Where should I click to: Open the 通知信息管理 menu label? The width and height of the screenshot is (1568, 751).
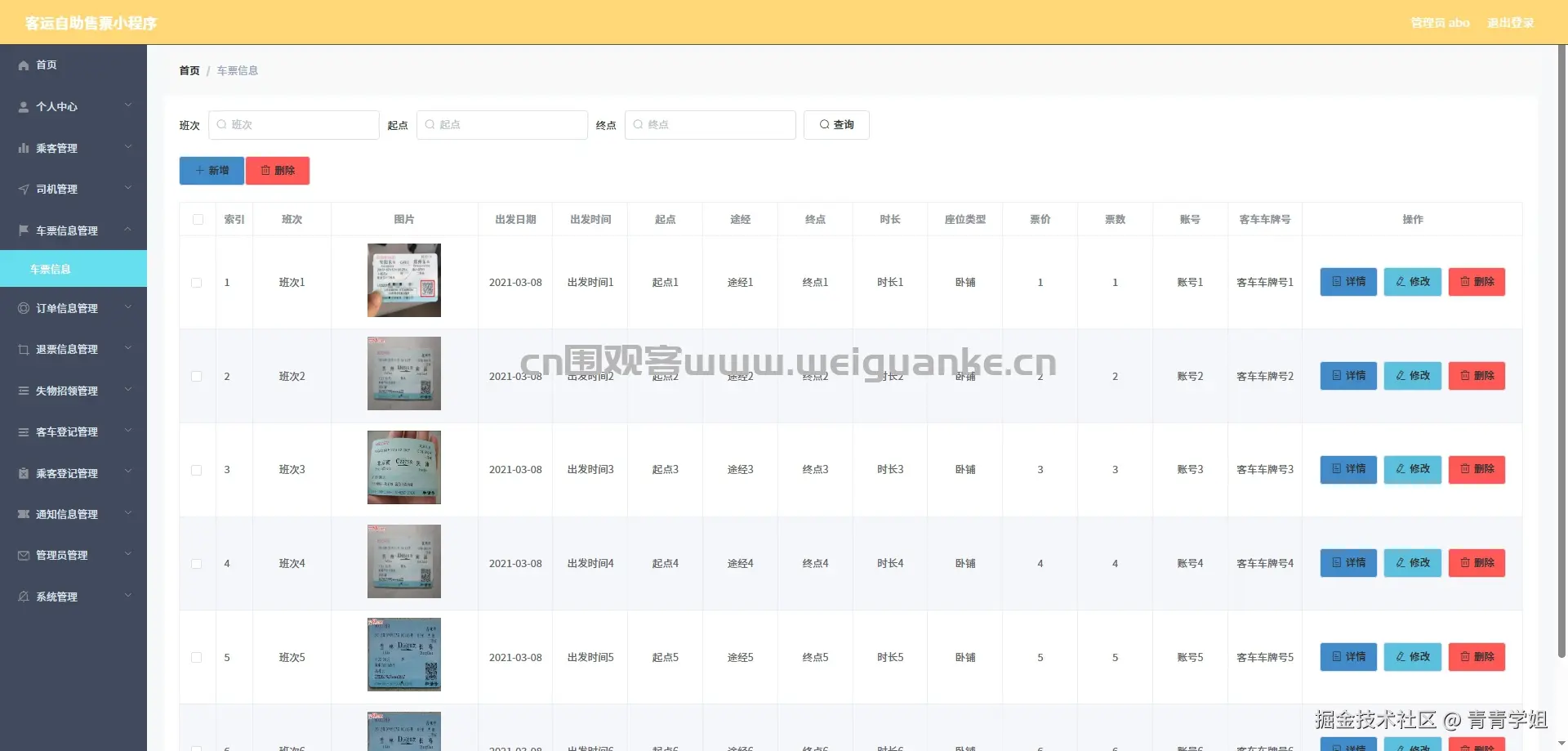(67, 514)
